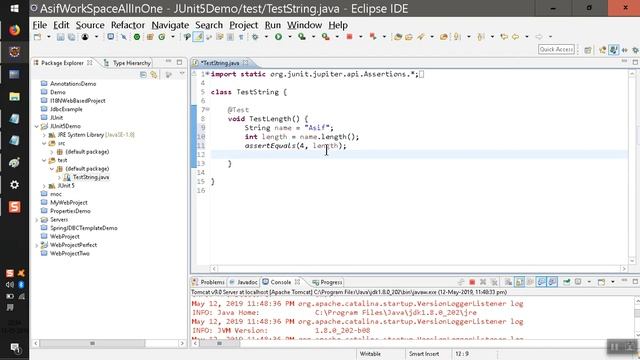Screen dimensions: 640x360
Task: Toggle Mark Occurrences highlighted toolbar icon
Action: 198,37
